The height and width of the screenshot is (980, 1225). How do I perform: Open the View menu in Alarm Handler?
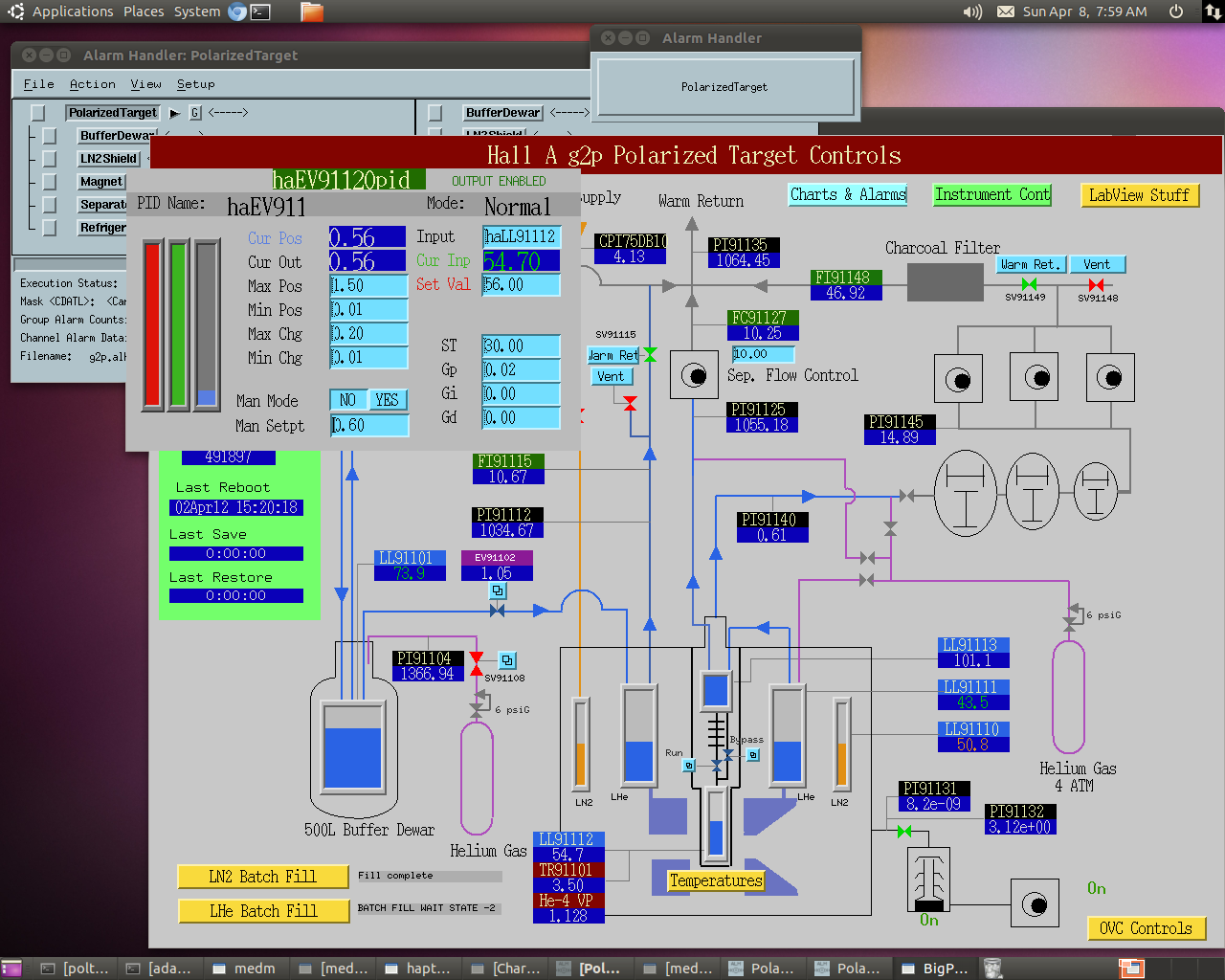146,84
